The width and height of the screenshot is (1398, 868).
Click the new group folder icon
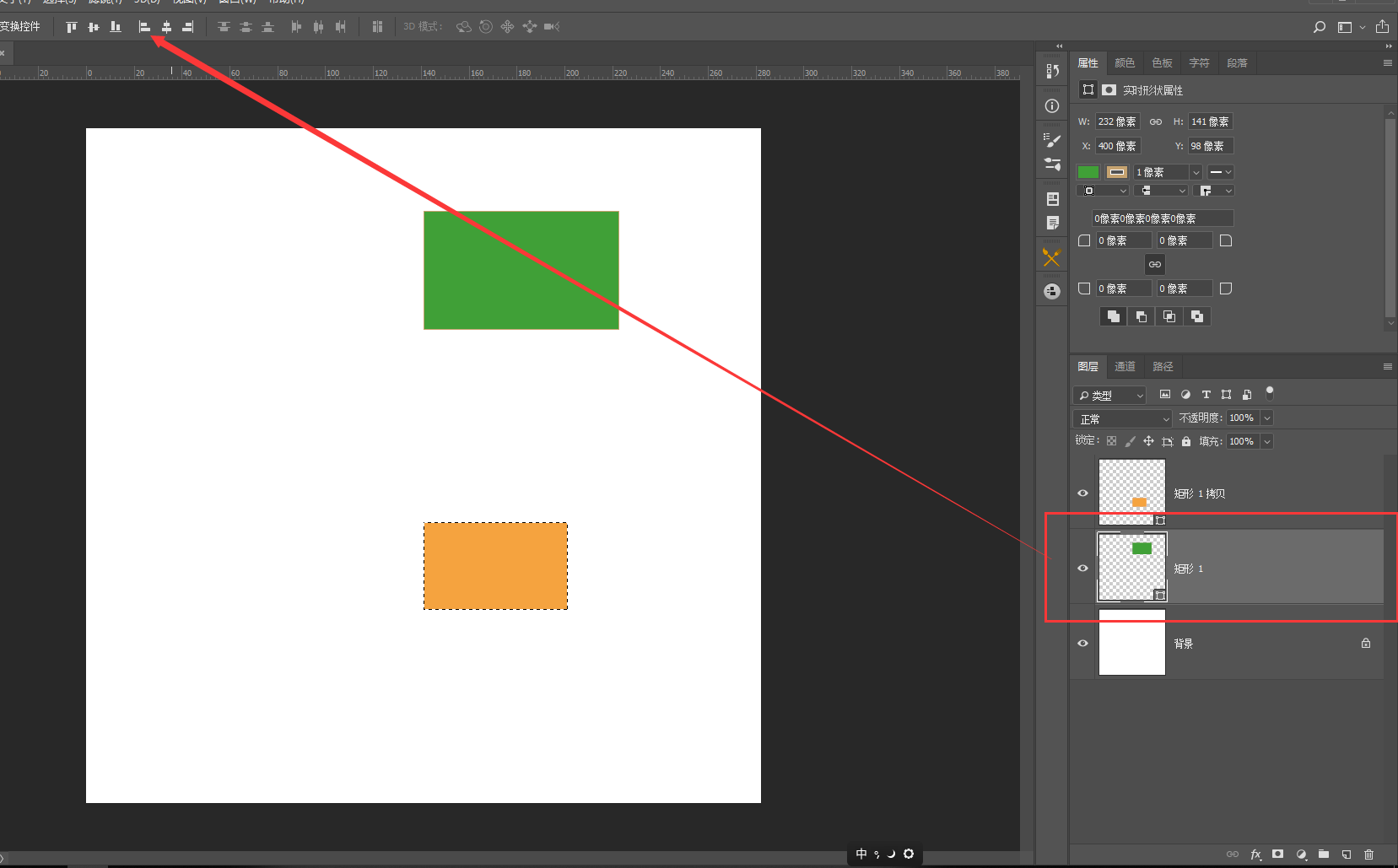pyautogui.click(x=1324, y=855)
